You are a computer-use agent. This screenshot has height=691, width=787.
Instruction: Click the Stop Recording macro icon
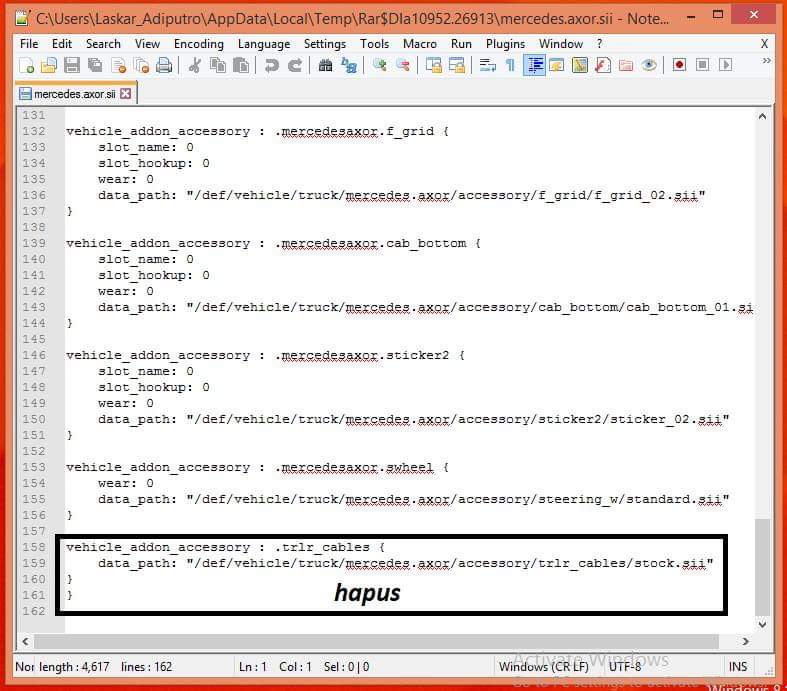click(703, 65)
